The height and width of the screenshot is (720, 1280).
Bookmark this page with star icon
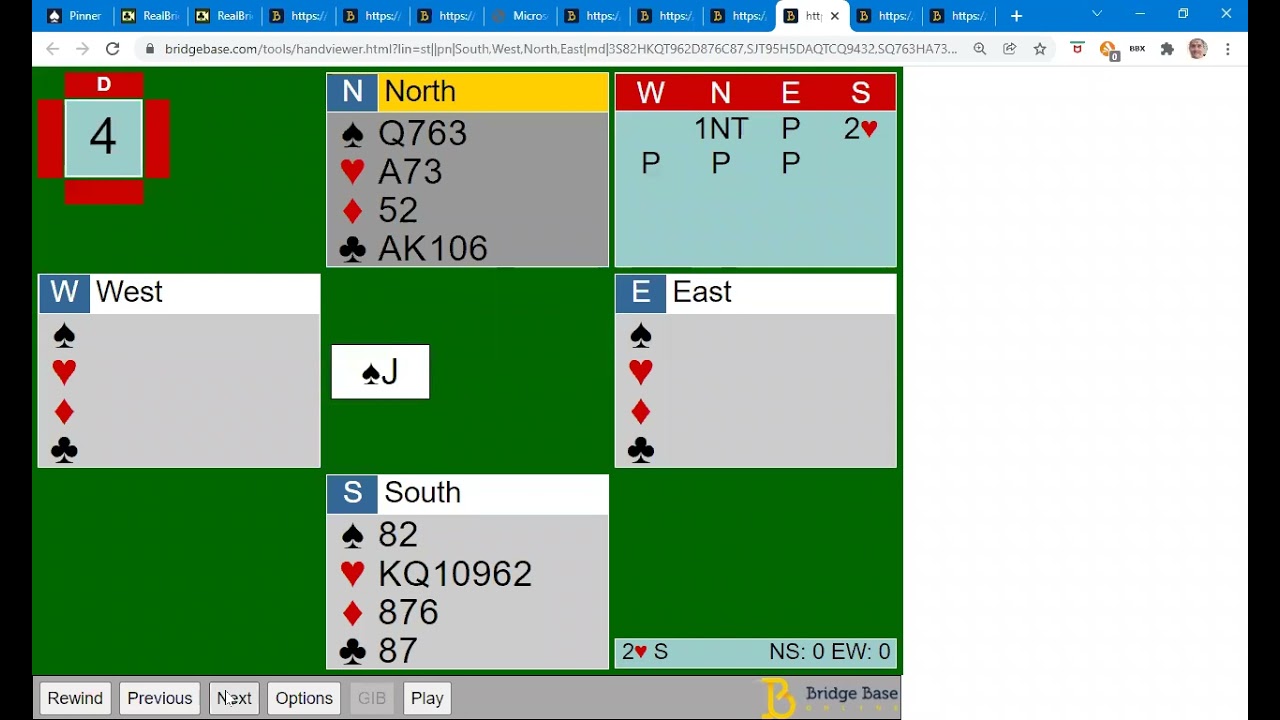[x=1040, y=49]
